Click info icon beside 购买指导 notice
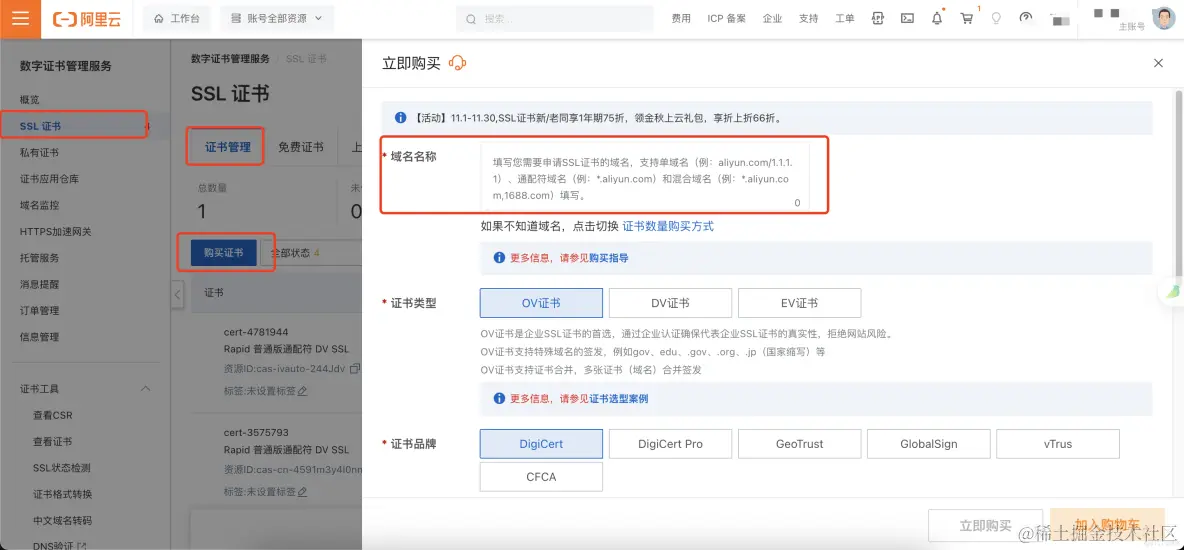1184x550 pixels. pyautogui.click(x=499, y=258)
